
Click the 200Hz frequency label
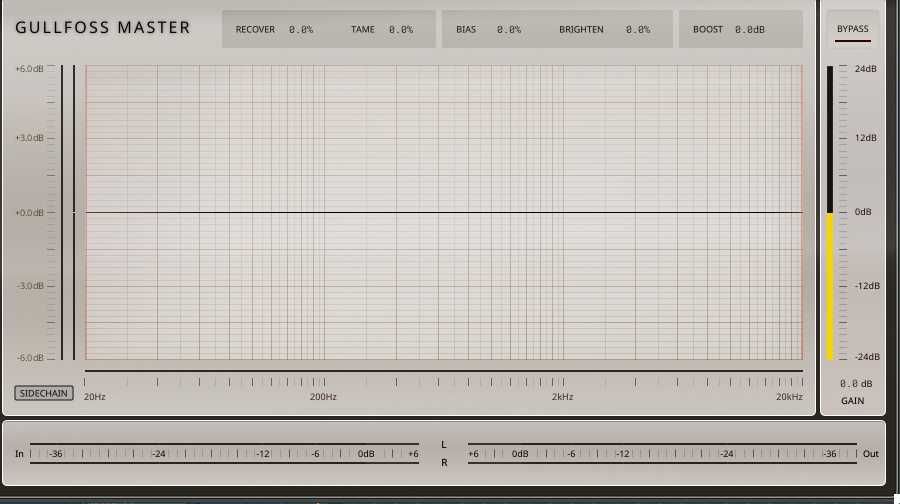pyautogui.click(x=323, y=397)
